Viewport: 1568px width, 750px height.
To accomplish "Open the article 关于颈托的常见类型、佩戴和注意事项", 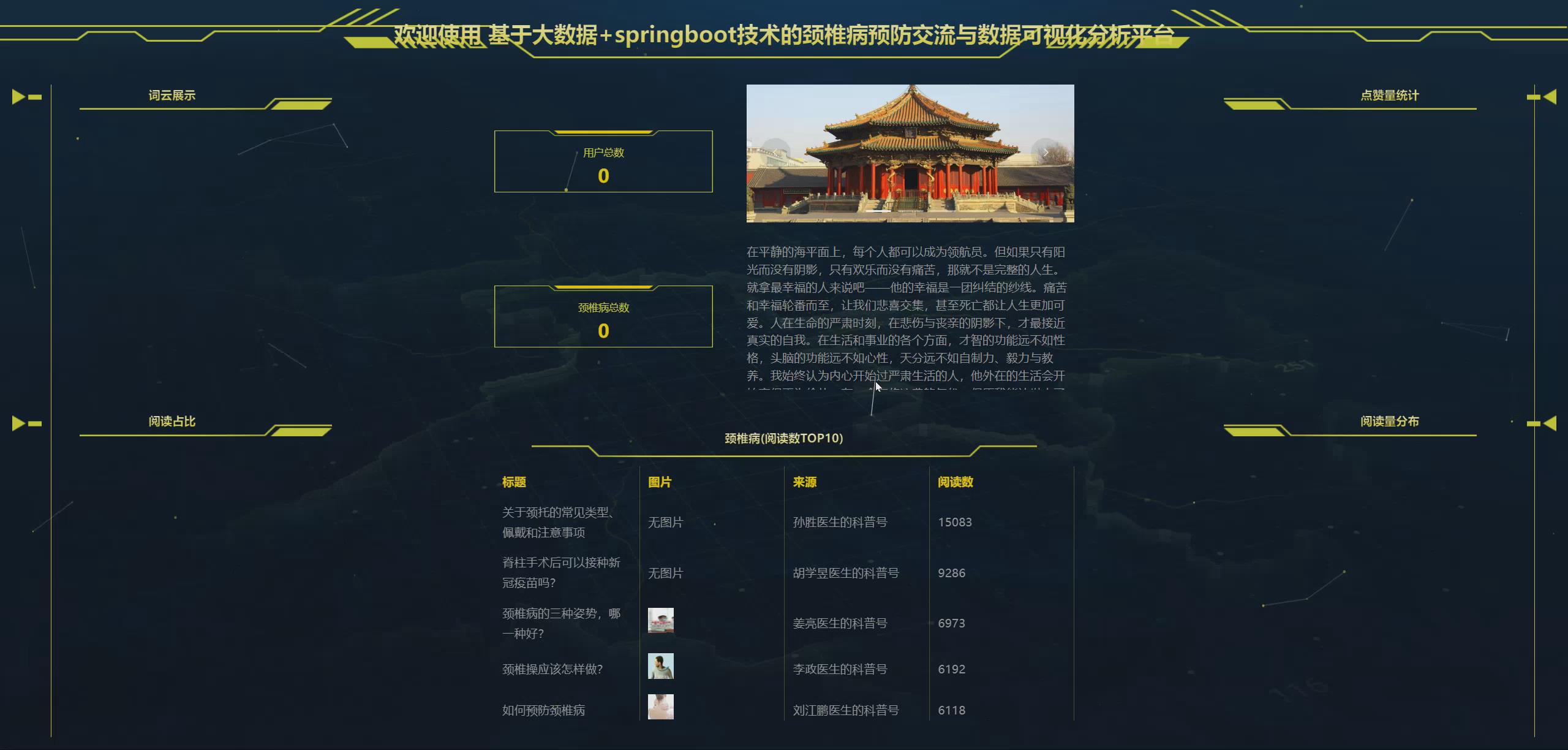I will click(559, 522).
